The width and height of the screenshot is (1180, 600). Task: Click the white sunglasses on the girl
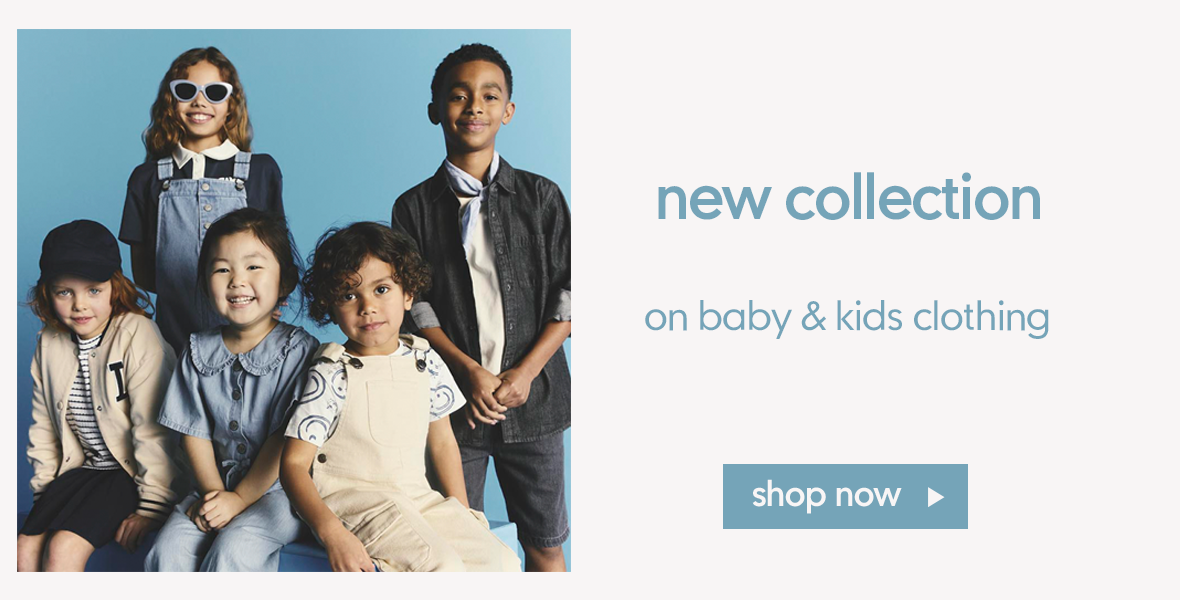point(201,91)
